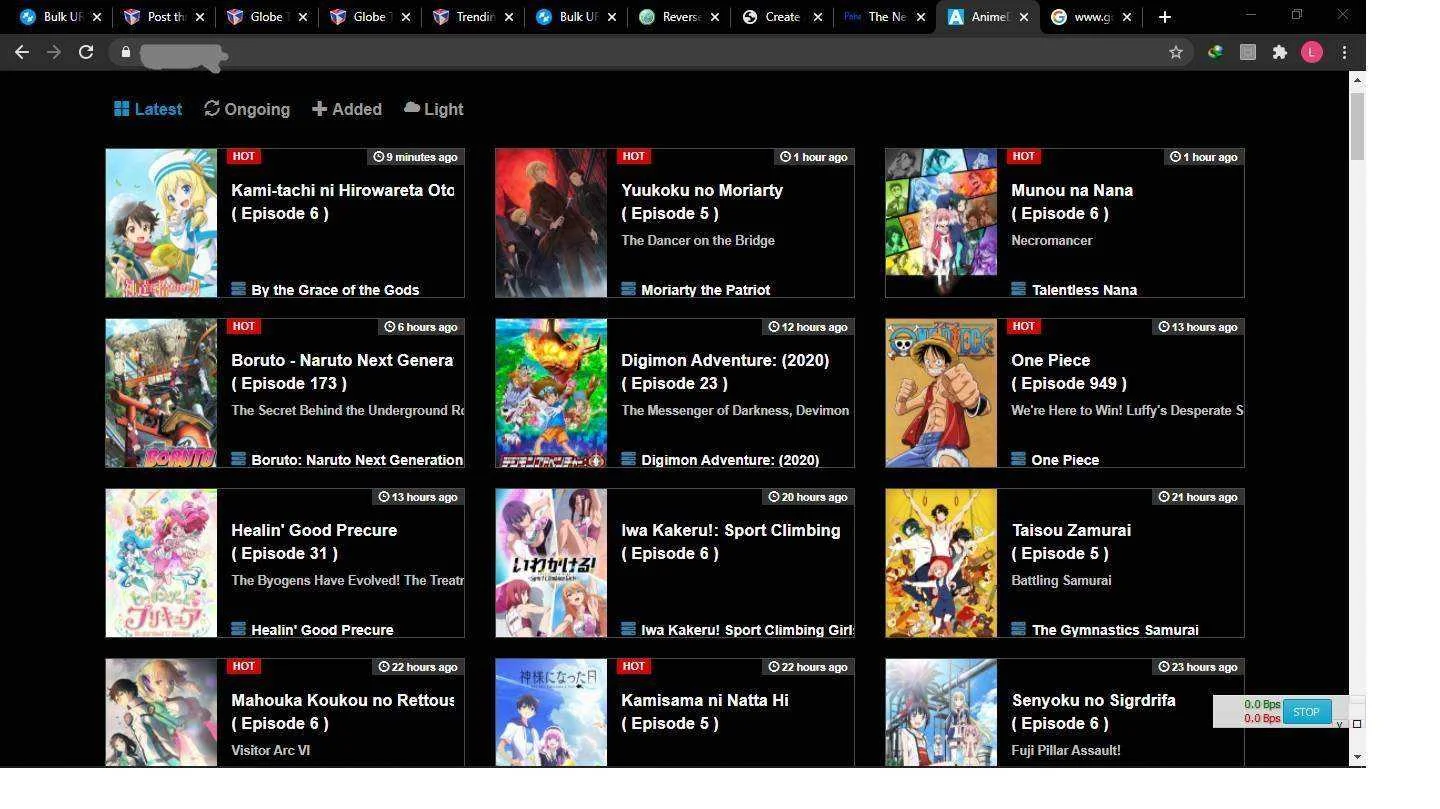The width and height of the screenshot is (1440, 809).
Task: Open a new browser tab
Action: [x=1164, y=17]
